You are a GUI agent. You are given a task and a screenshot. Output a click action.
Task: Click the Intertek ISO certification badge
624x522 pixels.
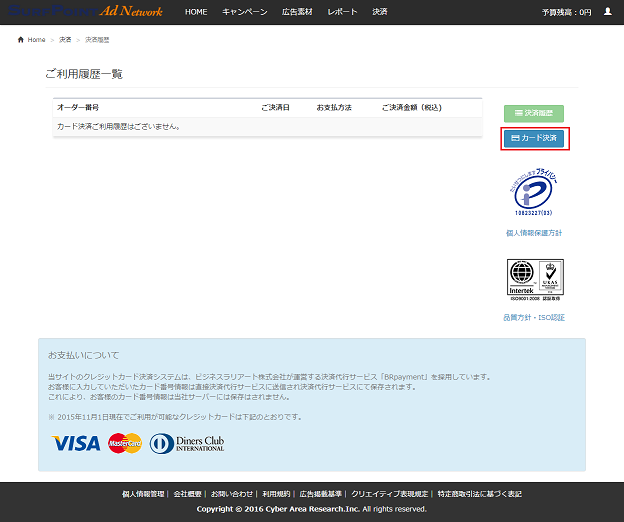point(534,281)
